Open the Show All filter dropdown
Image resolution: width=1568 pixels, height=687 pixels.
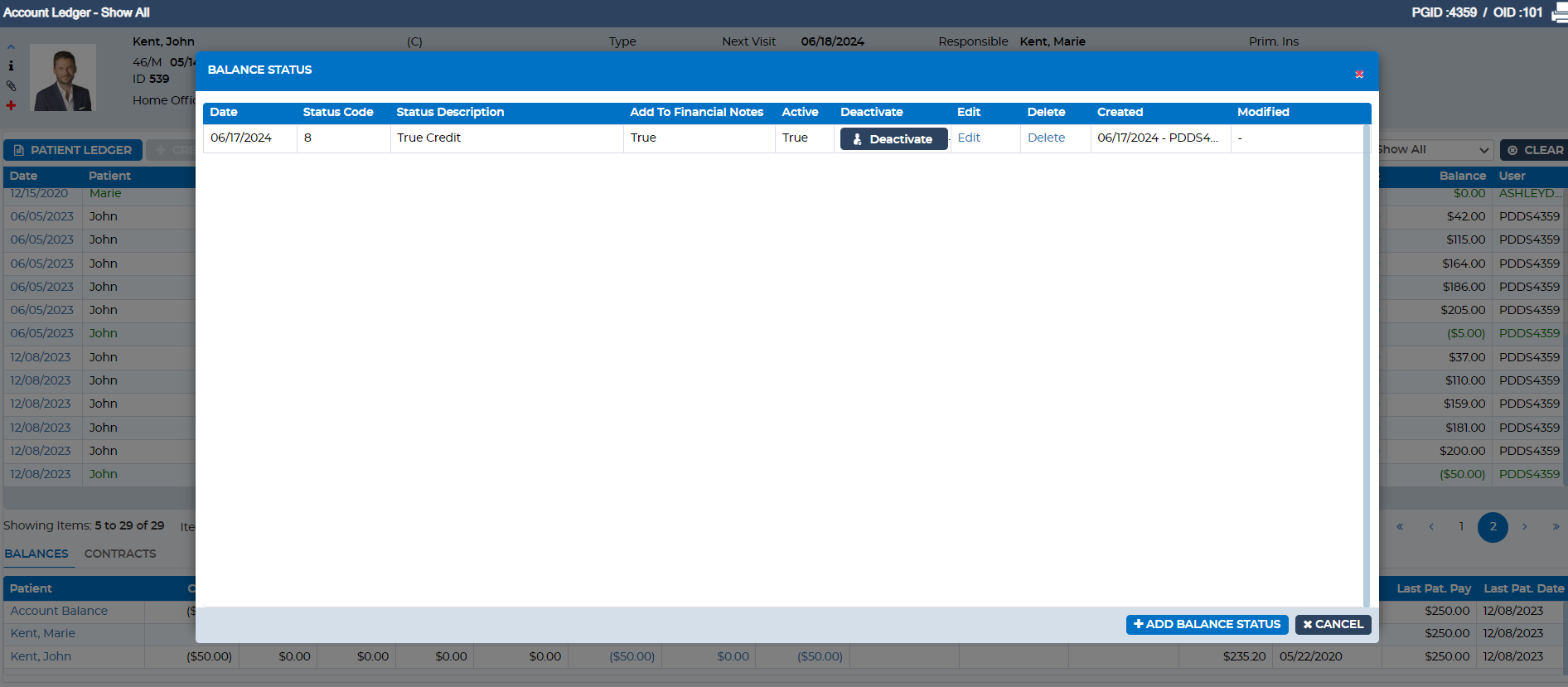(x=1434, y=150)
